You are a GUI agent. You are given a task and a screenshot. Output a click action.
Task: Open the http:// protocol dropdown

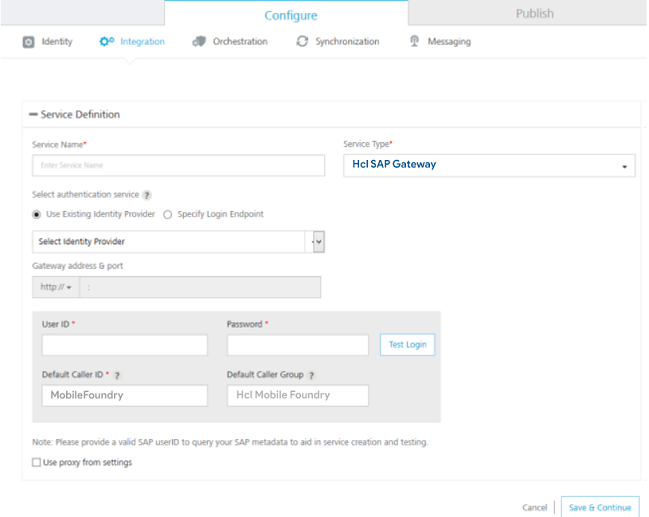tap(56, 287)
